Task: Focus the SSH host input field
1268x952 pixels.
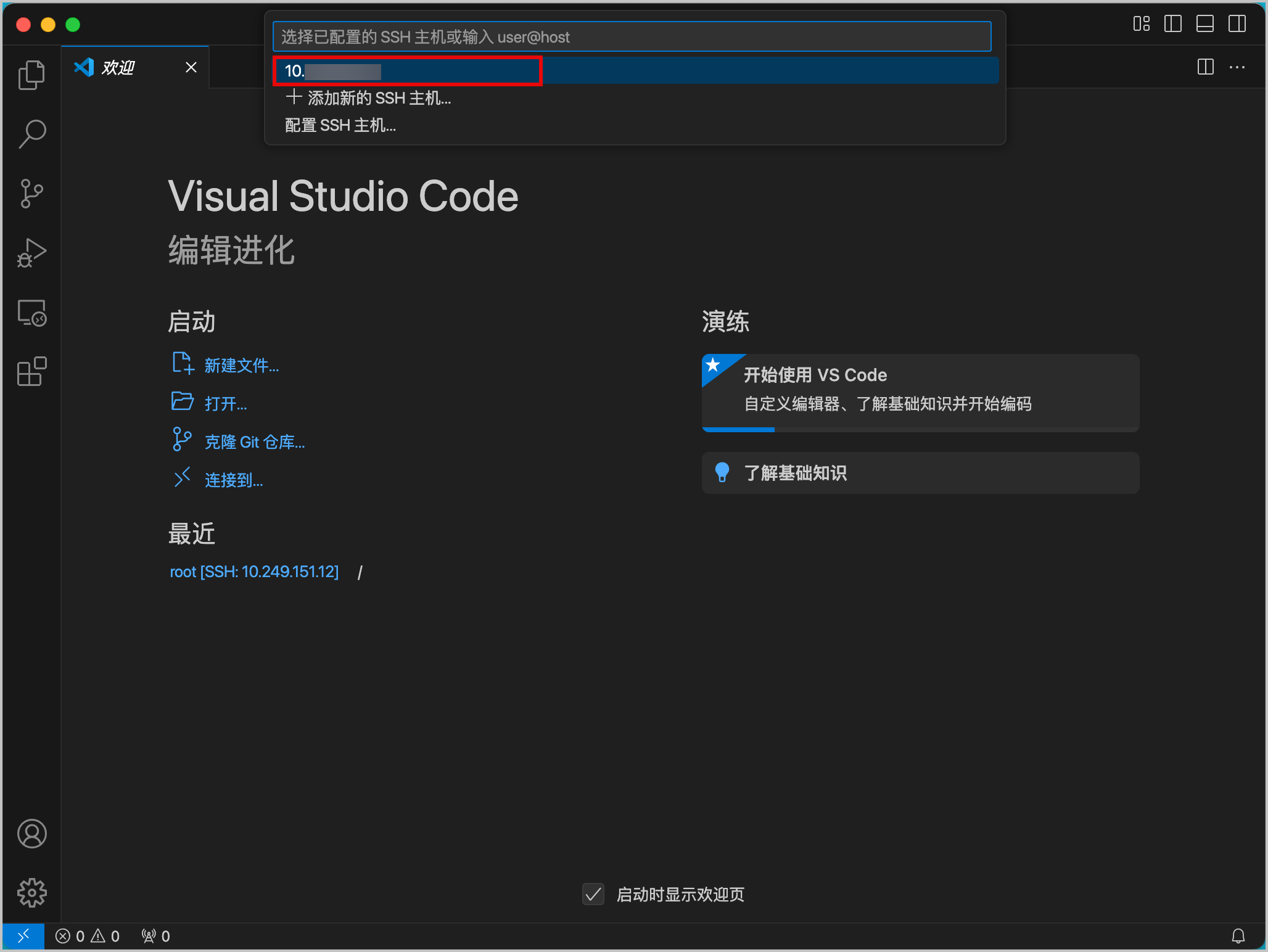Action: coord(632,37)
